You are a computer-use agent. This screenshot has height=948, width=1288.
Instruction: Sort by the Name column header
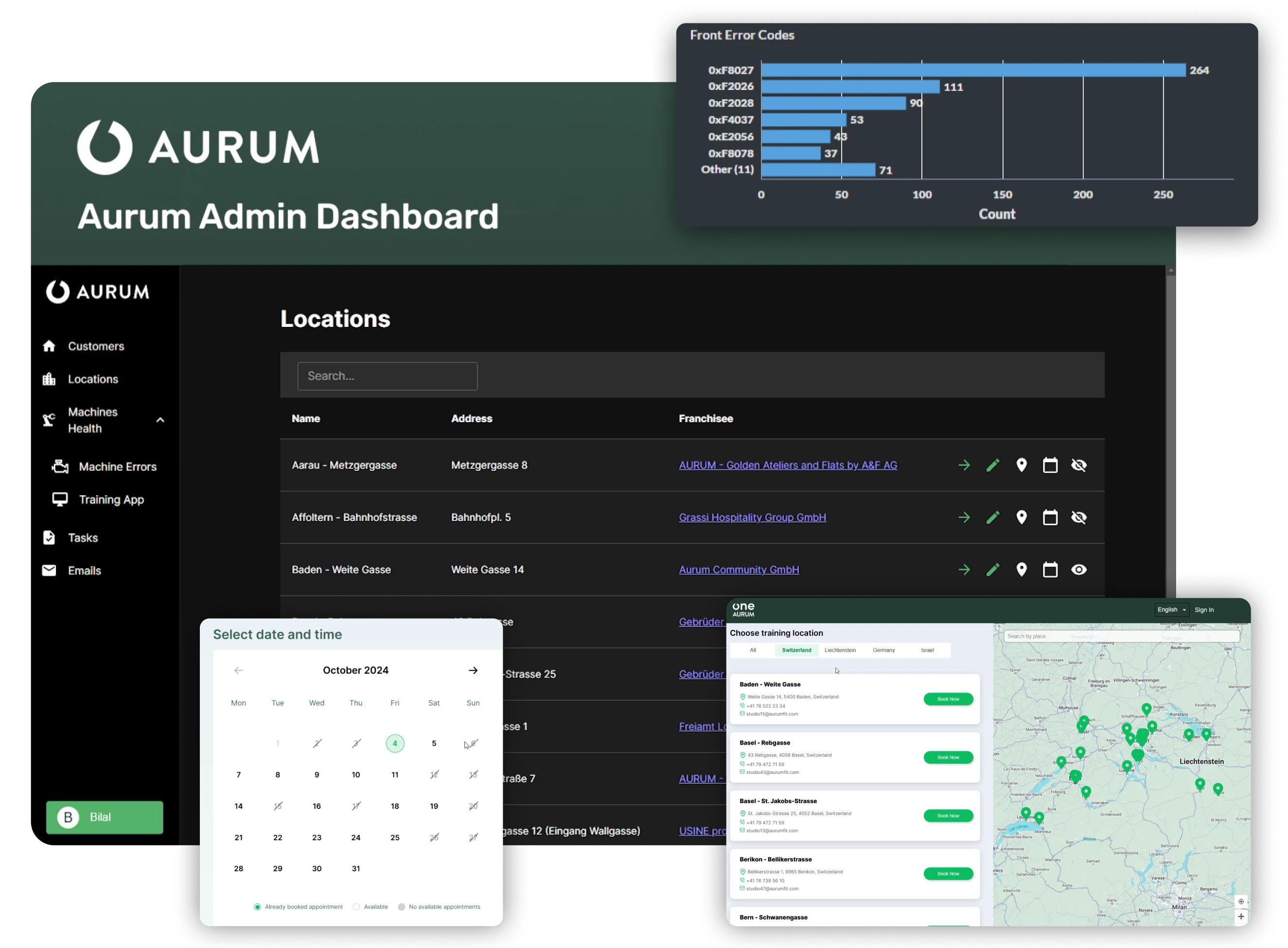306,418
